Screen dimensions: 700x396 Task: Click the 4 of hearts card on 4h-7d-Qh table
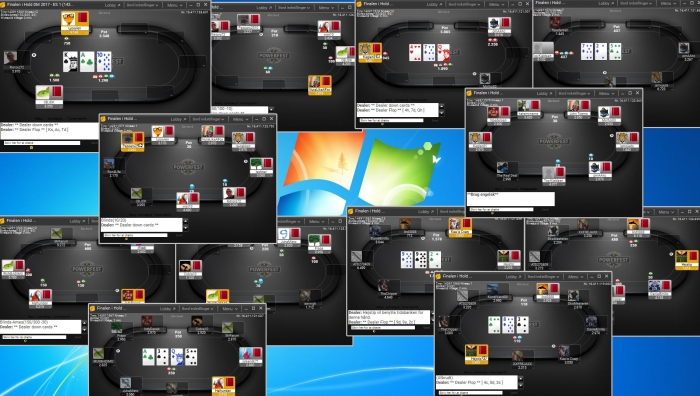pyautogui.click(x=415, y=52)
